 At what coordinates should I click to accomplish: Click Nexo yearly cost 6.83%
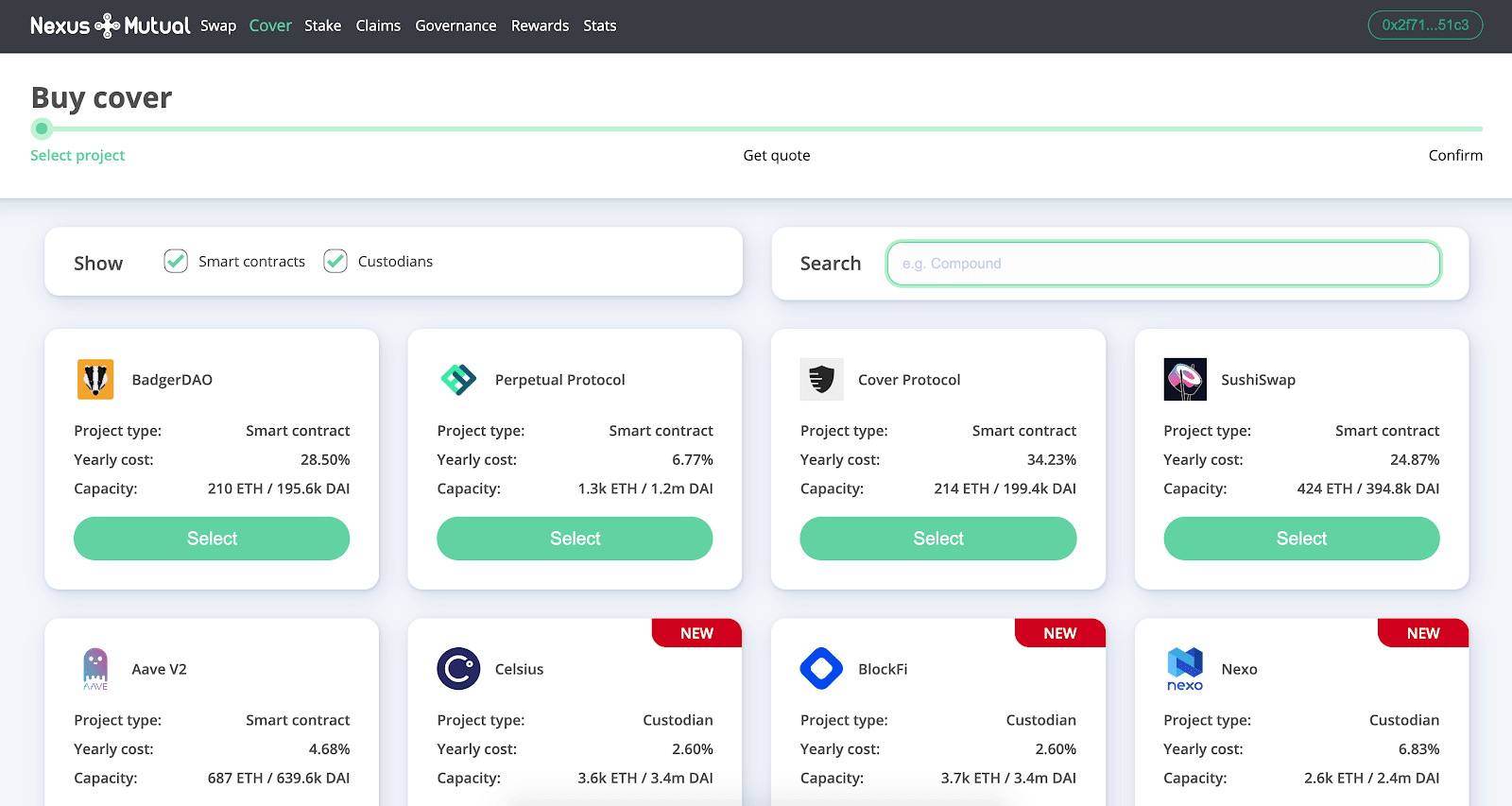coord(1419,748)
